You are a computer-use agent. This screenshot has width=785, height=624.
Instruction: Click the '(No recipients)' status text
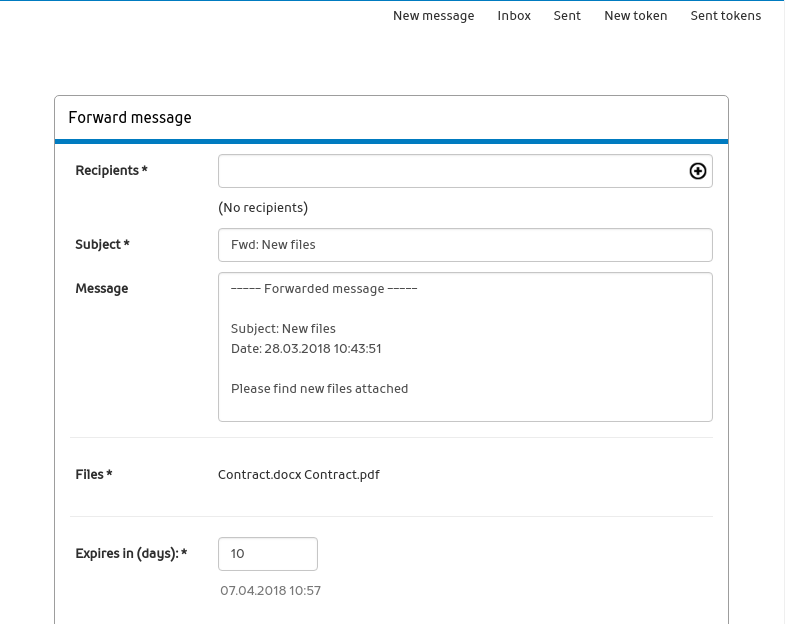263,208
